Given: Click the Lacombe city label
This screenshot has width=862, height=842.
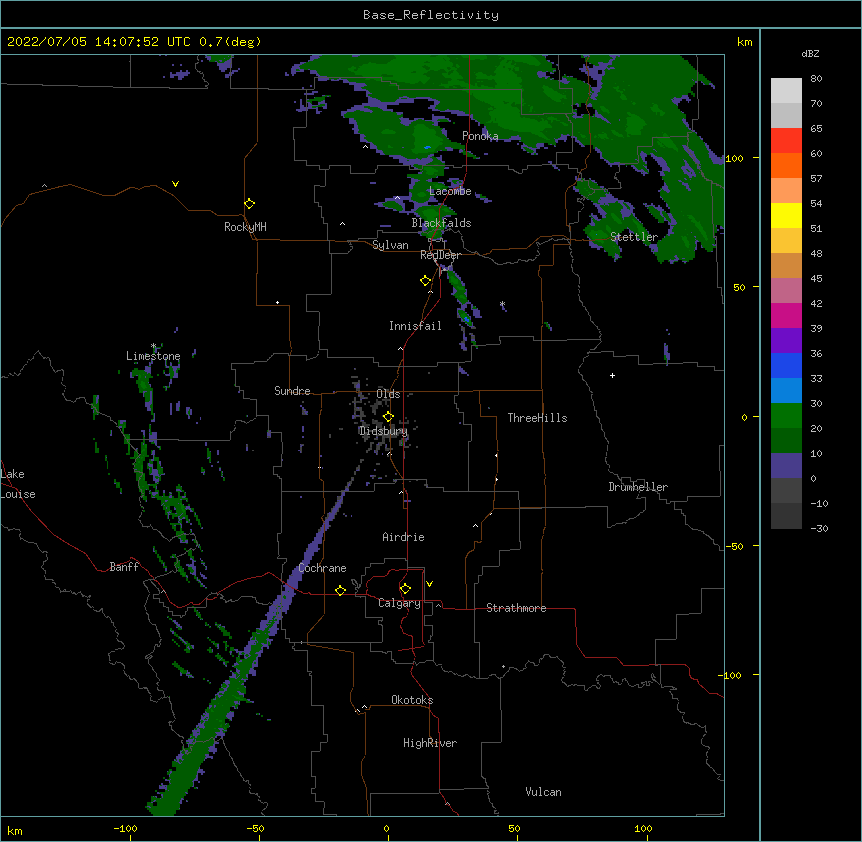Looking at the screenshot, I should 450,191.
